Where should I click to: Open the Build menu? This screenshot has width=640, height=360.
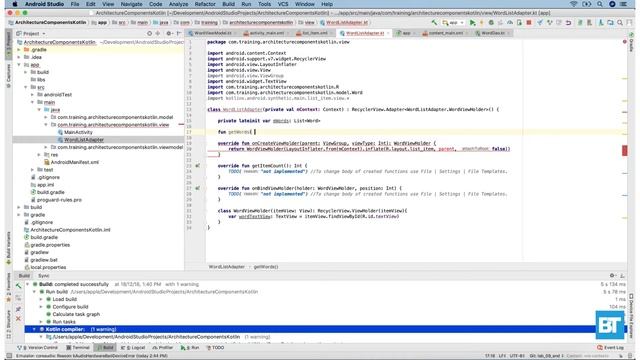pos(229,4)
